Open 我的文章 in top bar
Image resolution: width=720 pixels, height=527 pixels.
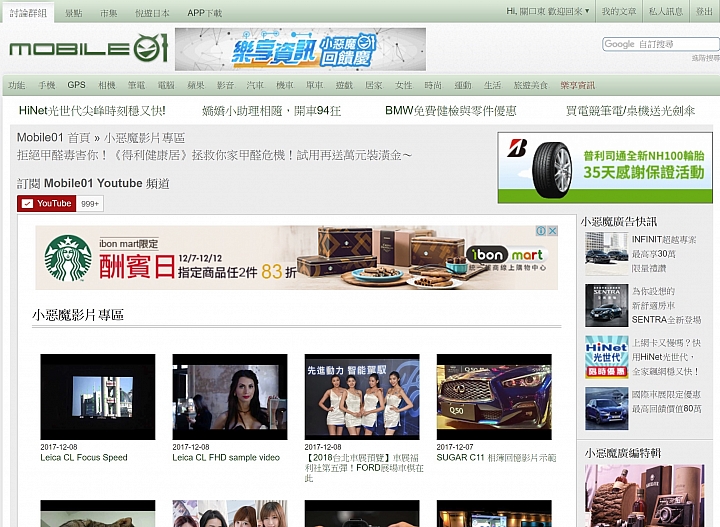[x=619, y=11]
